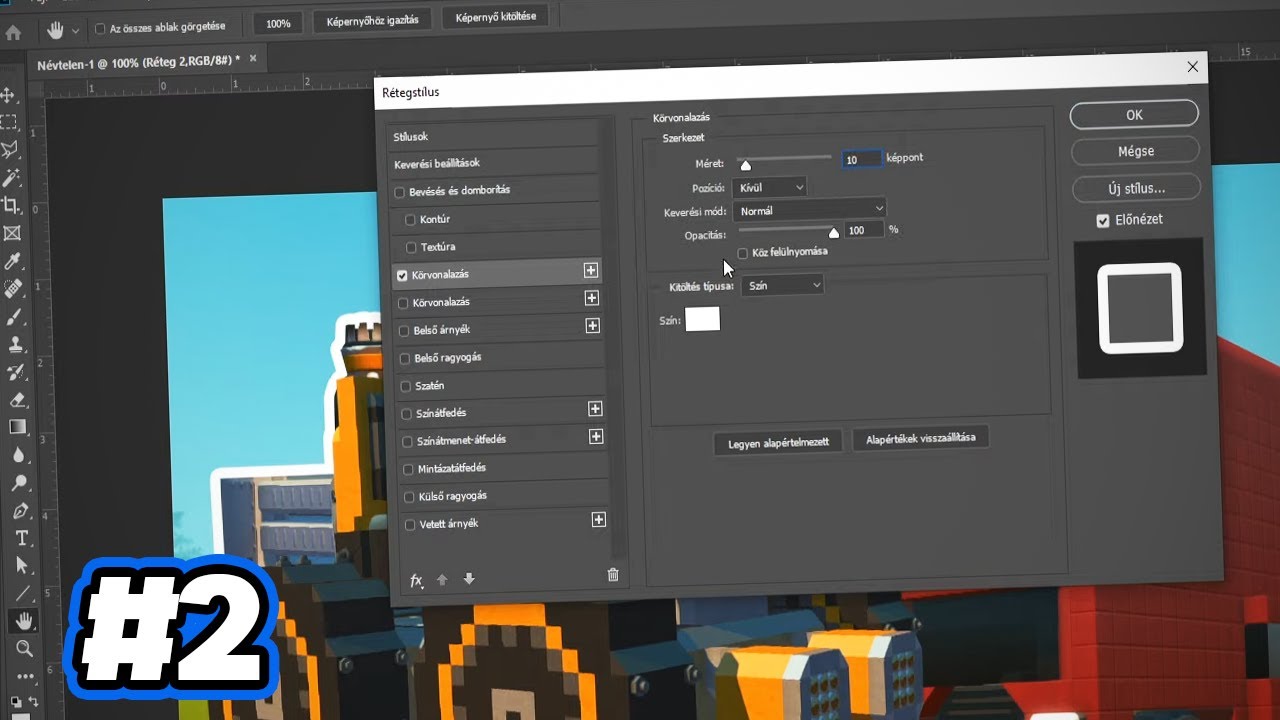Screen dimensions: 1280x720
Task: Select the Move tool
Action: tap(9, 95)
